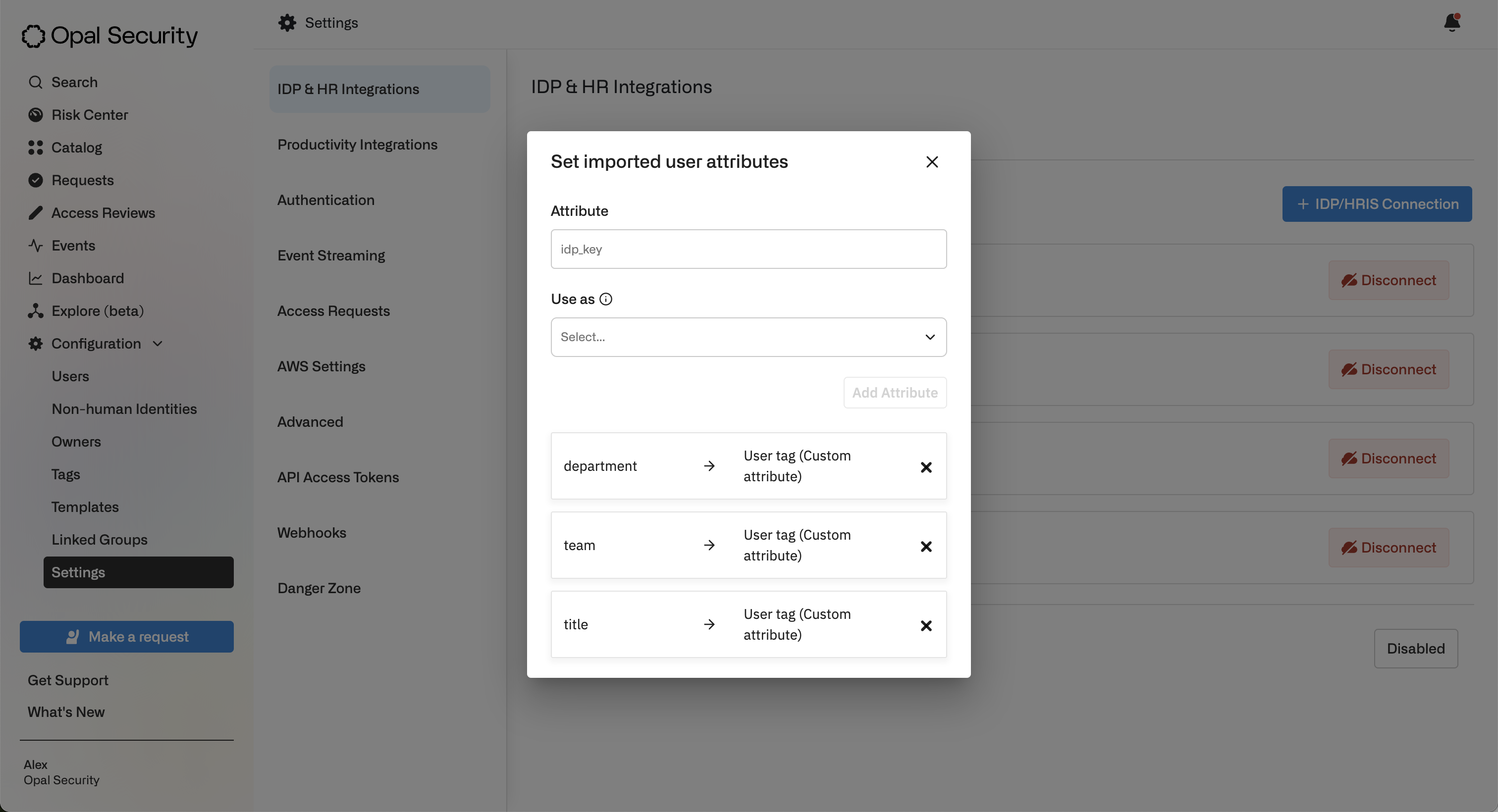Close the imported user attributes dialog
Viewport: 1498px width, 812px height.
[x=932, y=161]
